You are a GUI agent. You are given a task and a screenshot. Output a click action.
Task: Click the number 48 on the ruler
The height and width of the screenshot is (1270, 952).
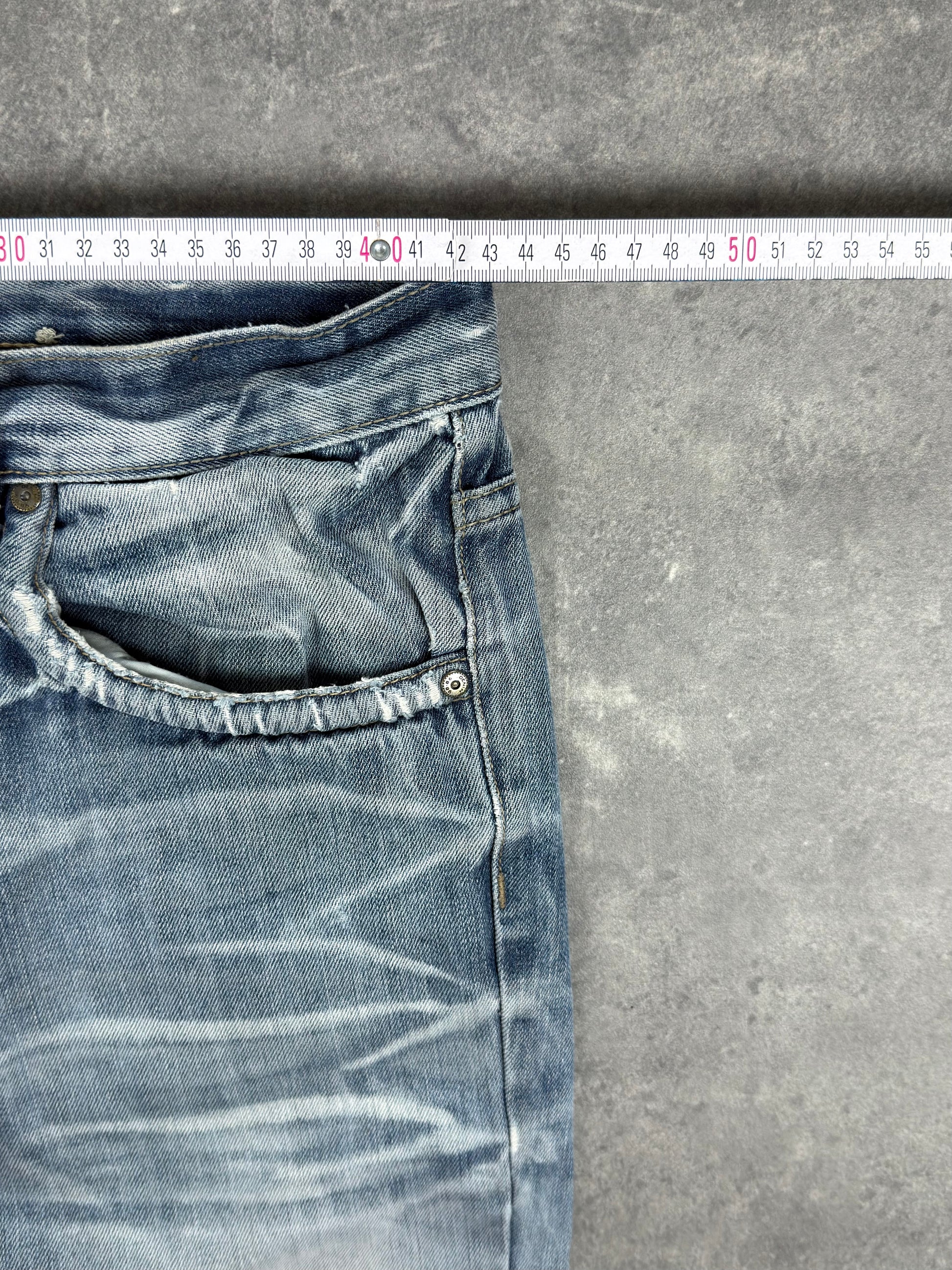[670, 251]
